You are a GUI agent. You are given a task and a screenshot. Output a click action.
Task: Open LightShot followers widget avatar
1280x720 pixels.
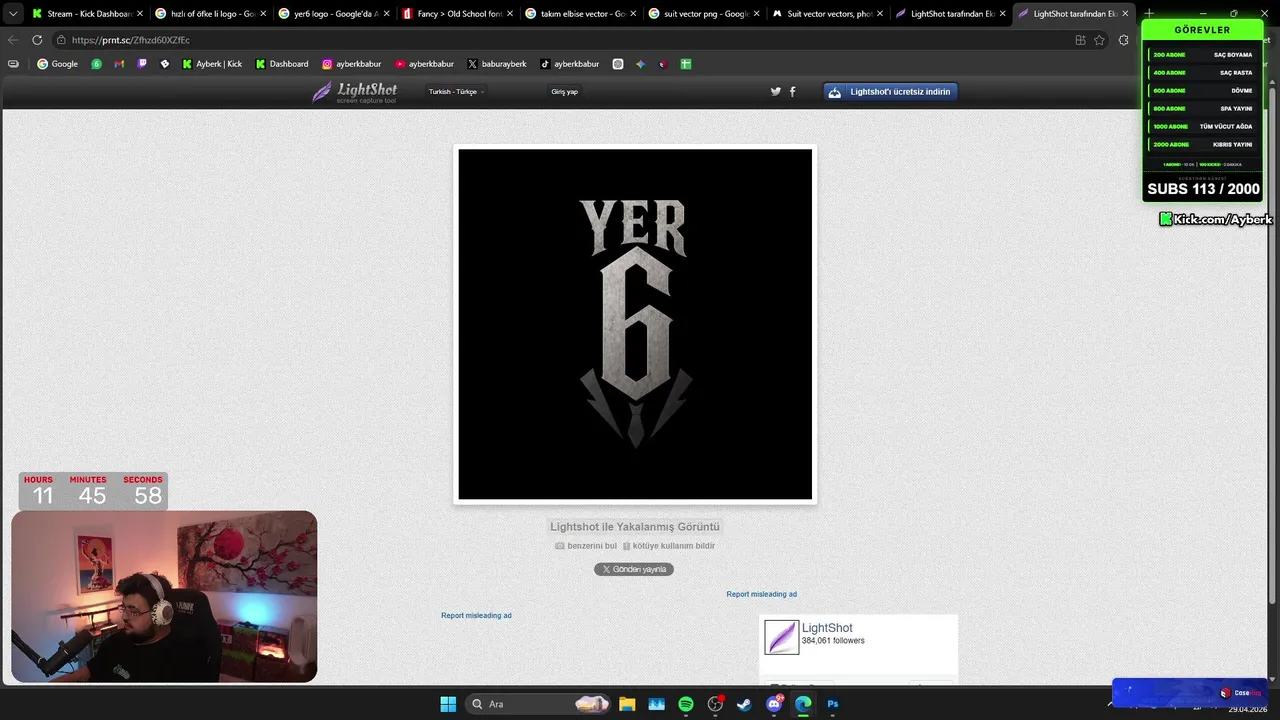pyautogui.click(x=782, y=637)
